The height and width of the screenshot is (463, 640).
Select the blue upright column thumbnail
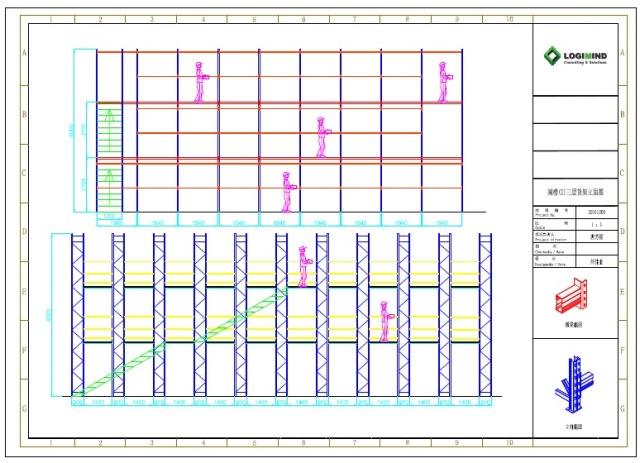573,384
